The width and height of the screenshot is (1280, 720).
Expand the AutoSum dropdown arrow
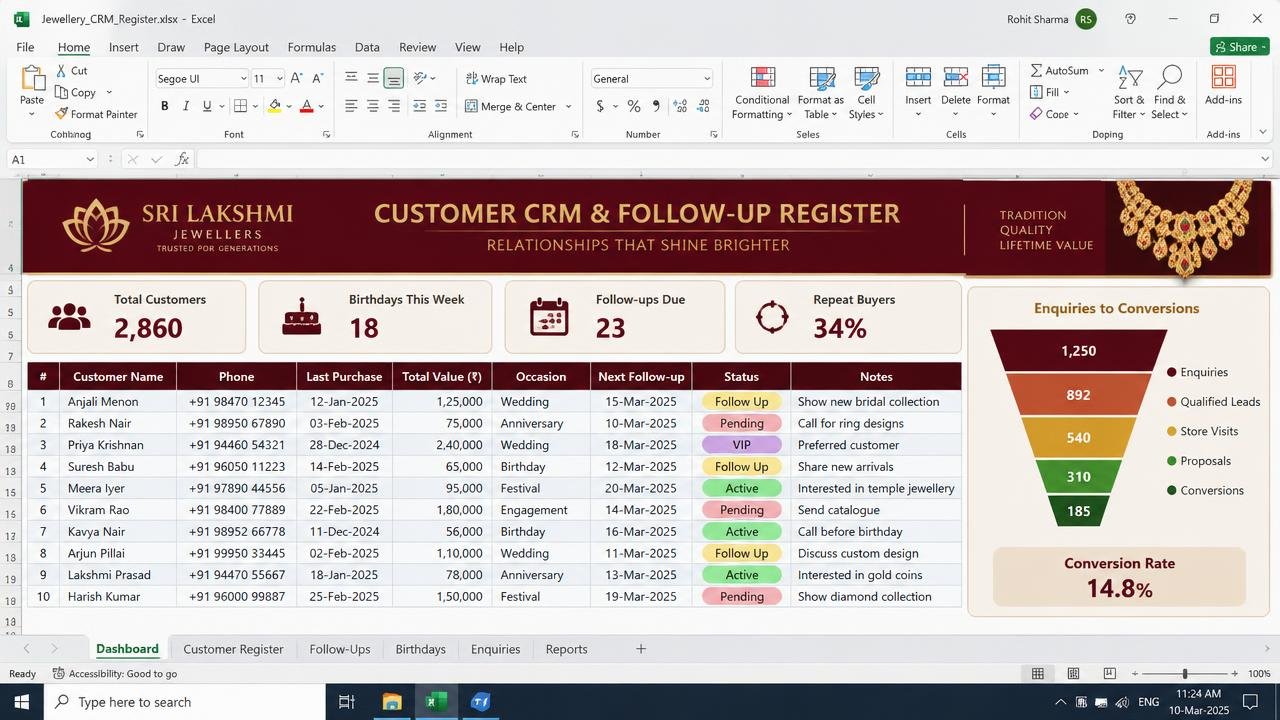tap(1101, 71)
